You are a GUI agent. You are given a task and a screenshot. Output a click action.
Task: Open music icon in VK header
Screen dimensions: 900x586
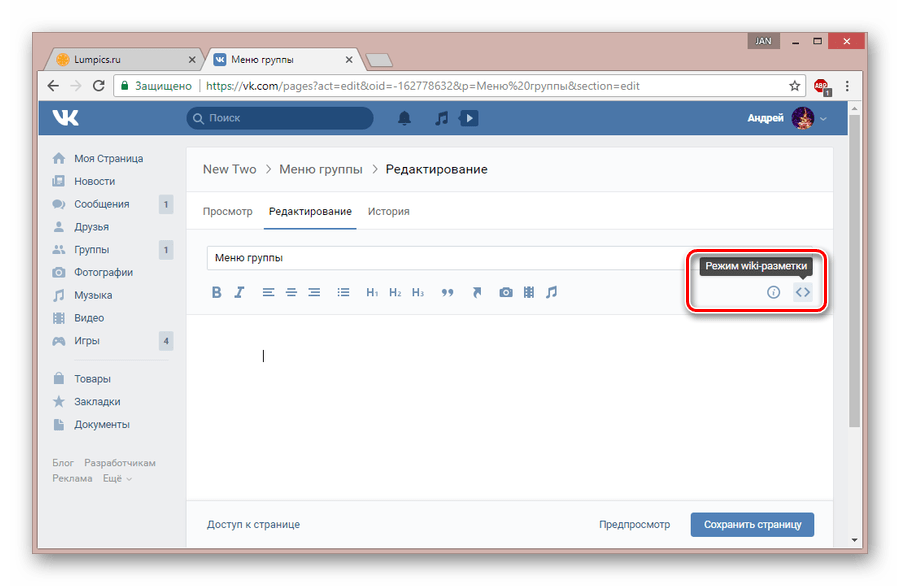[441, 118]
